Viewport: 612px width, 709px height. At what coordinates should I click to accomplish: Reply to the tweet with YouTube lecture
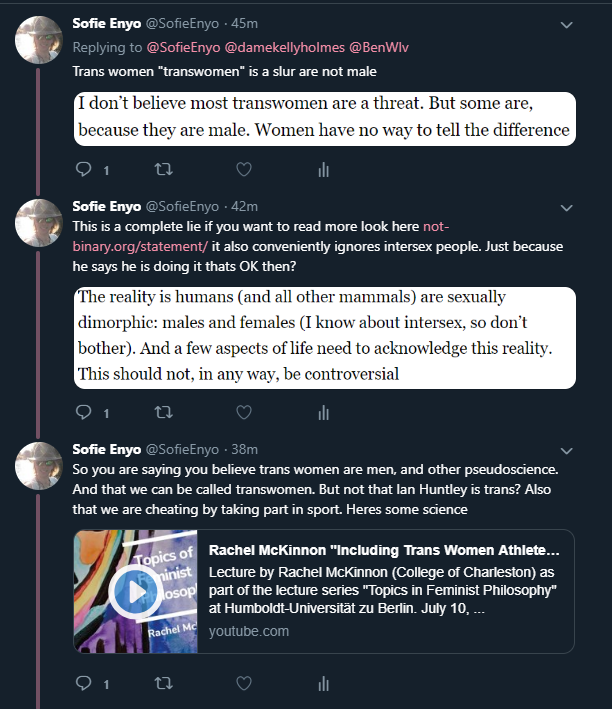tap(84, 684)
